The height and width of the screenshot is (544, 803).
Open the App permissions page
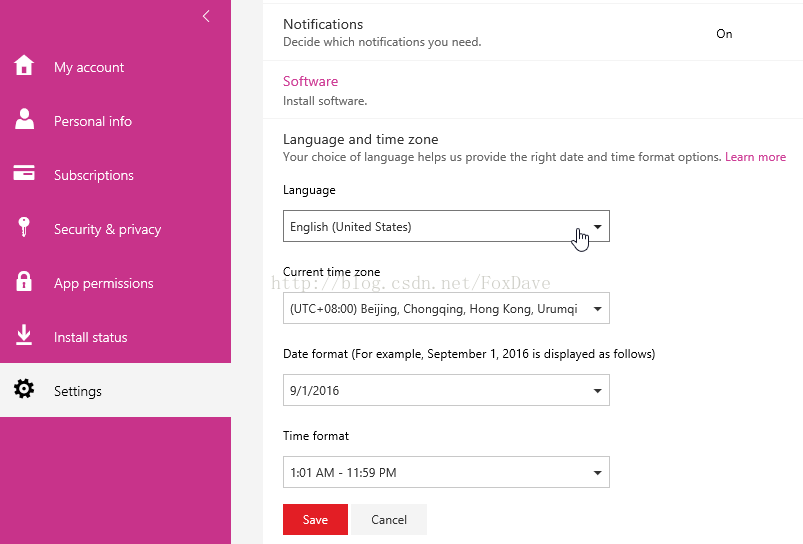click(115, 283)
